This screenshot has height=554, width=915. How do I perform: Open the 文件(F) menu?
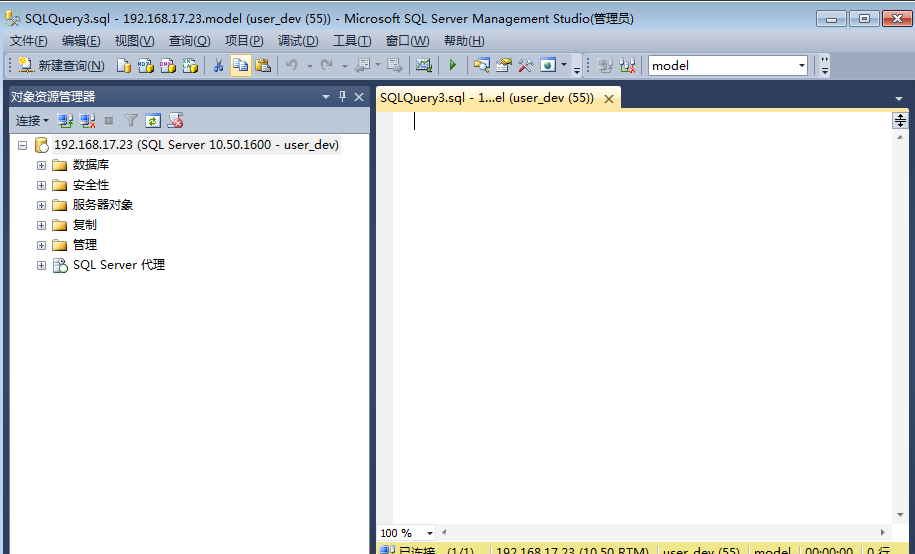pyautogui.click(x=29, y=41)
